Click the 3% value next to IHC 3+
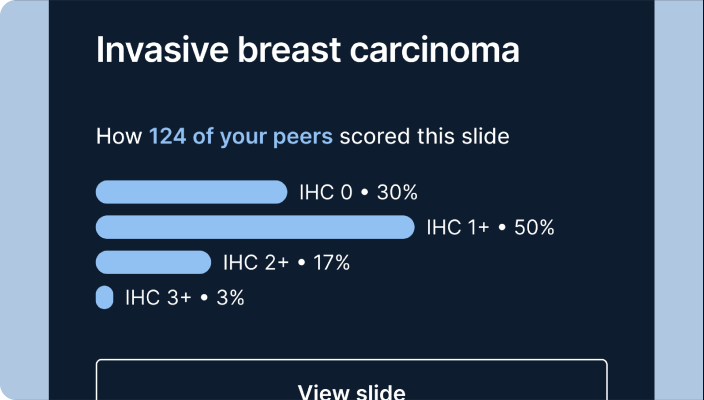The width and height of the screenshot is (704, 400). point(230,298)
